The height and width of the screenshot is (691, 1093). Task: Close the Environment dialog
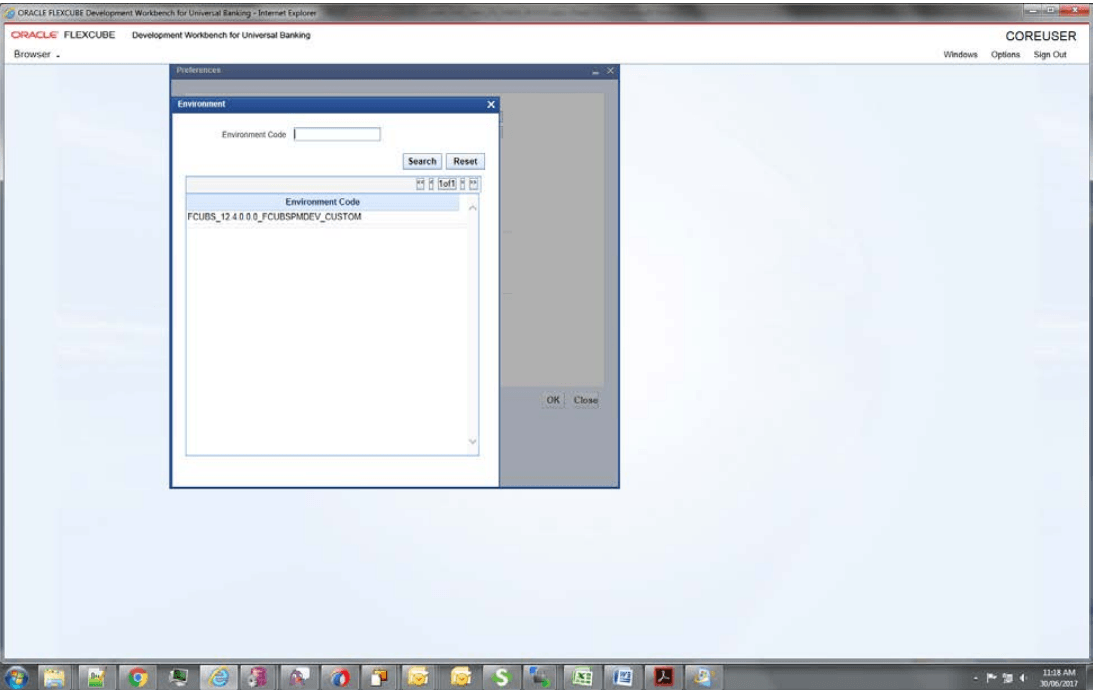coord(491,104)
